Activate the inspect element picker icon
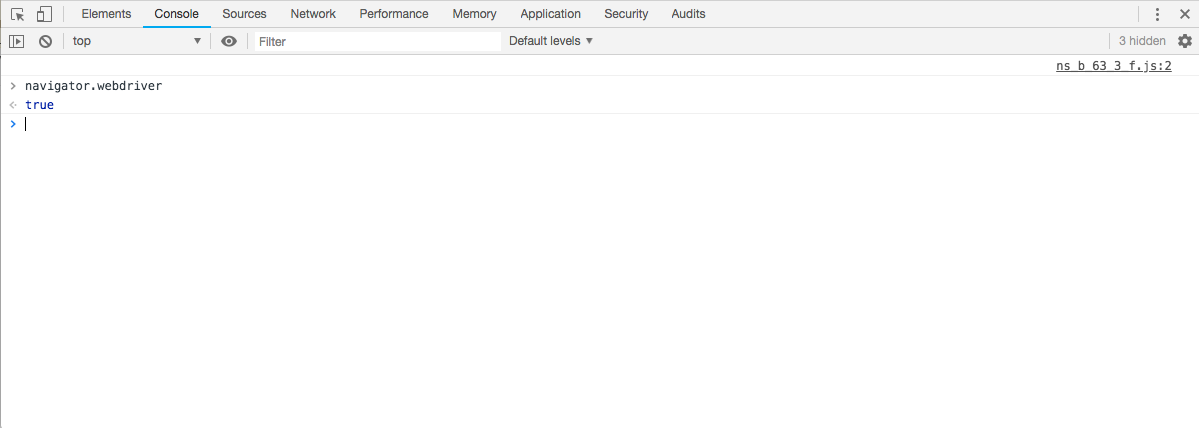The width and height of the screenshot is (1199, 428). pos(17,14)
